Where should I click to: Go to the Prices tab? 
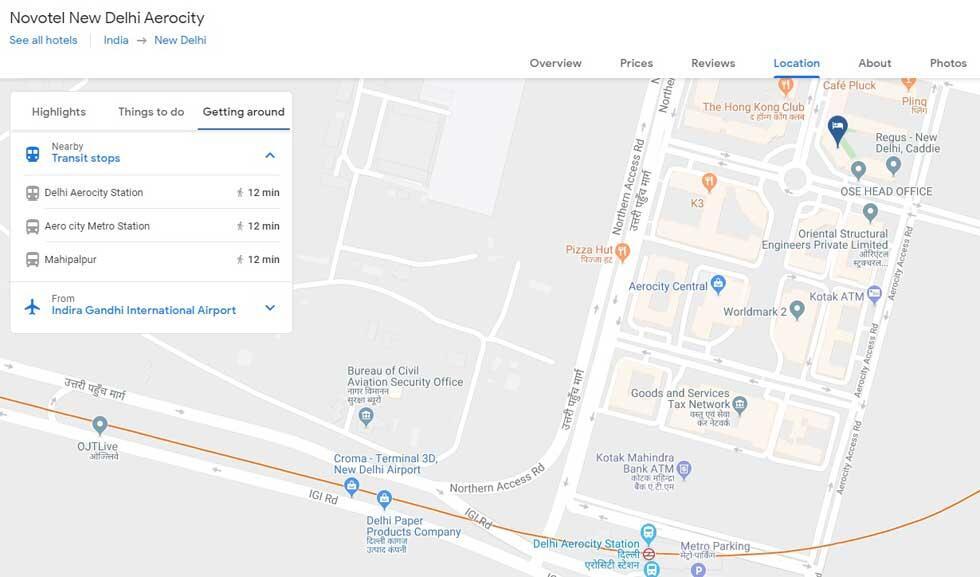click(x=636, y=63)
